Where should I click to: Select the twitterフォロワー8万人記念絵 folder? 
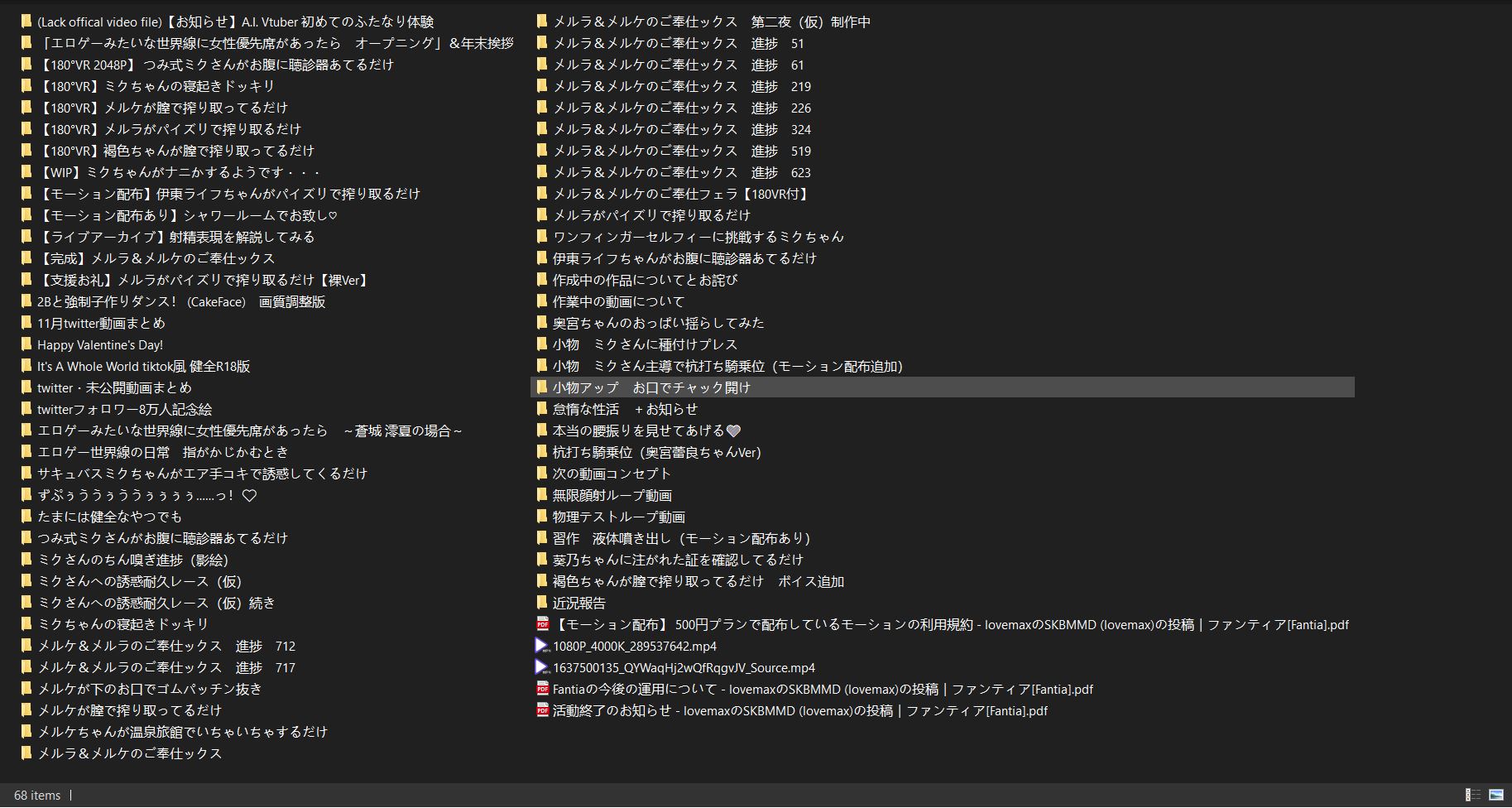[124, 409]
